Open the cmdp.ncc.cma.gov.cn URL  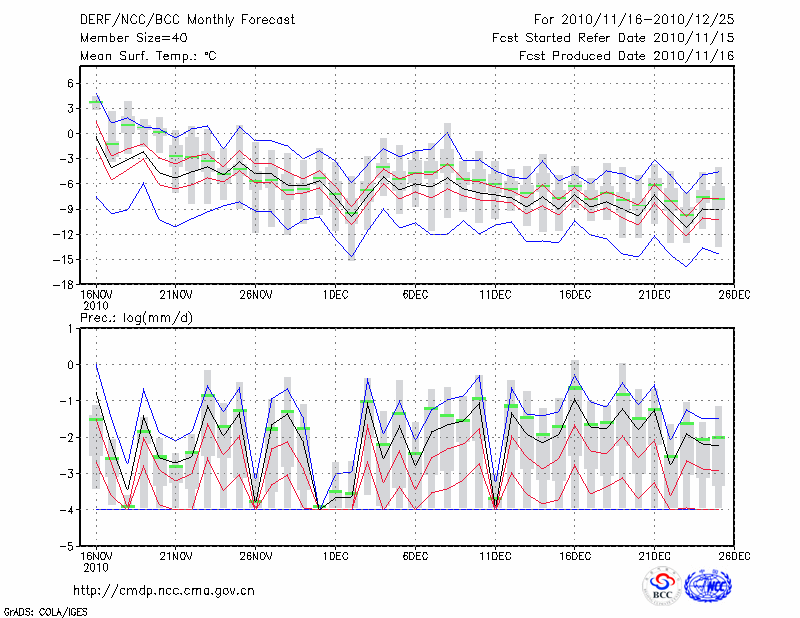[x=165, y=590]
